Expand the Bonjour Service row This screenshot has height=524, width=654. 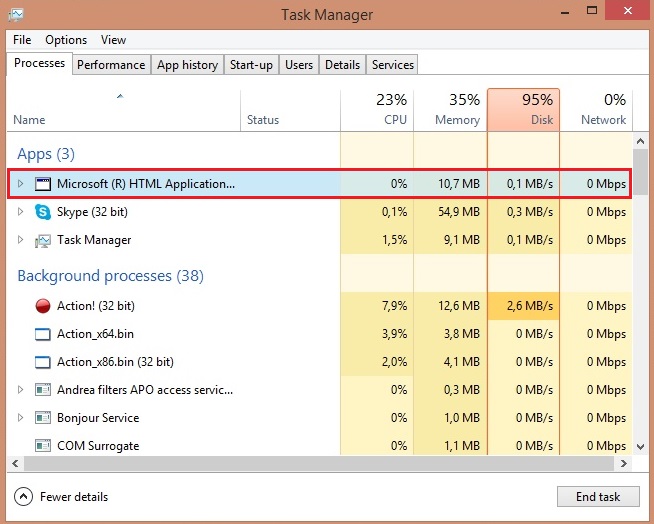[20, 418]
